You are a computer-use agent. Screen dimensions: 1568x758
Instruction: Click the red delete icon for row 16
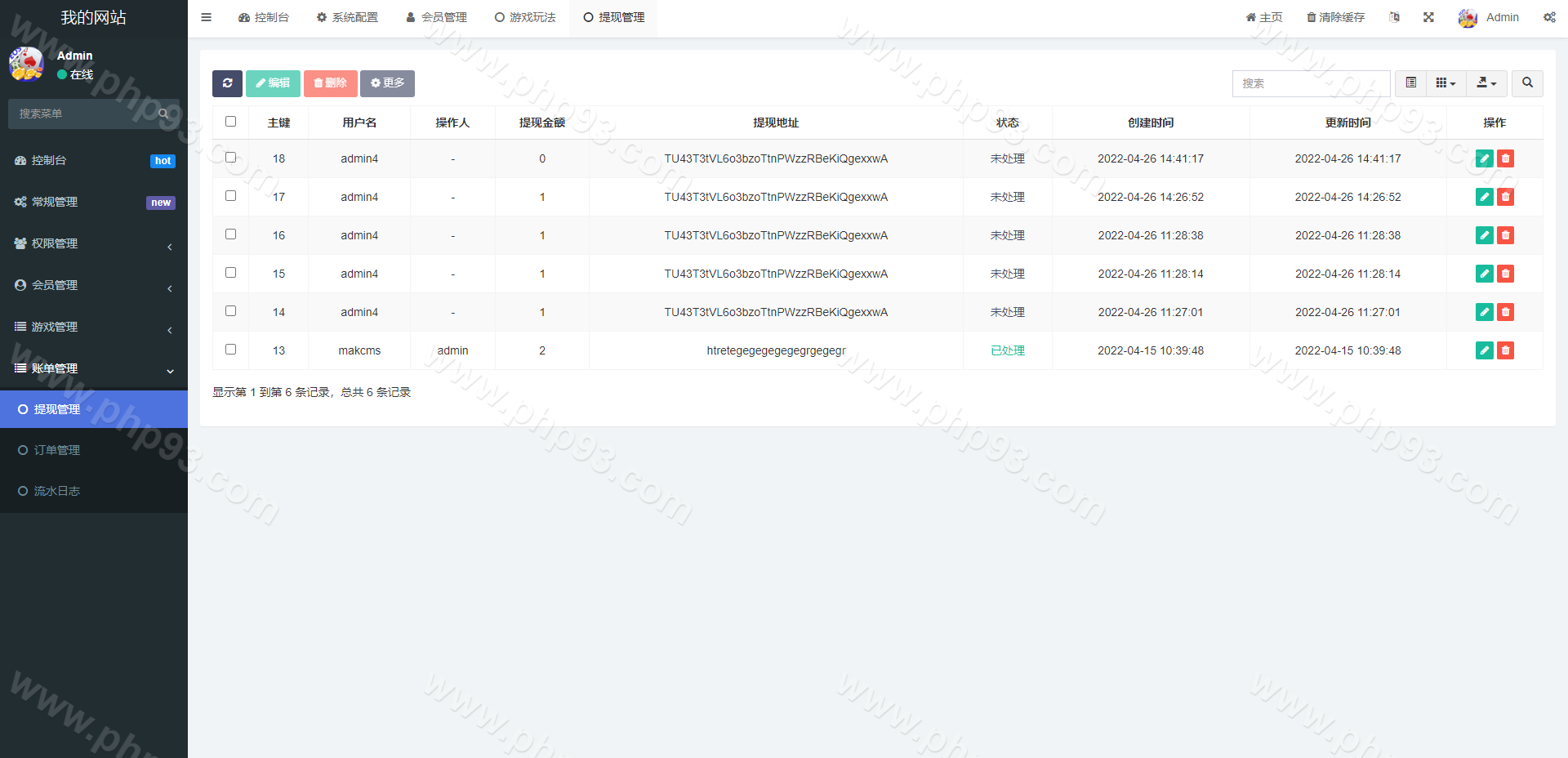(x=1505, y=235)
